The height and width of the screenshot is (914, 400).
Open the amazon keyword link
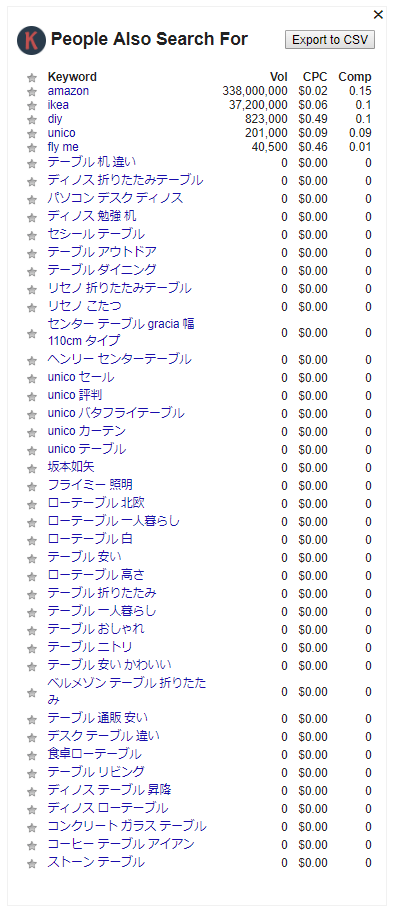pos(68,91)
